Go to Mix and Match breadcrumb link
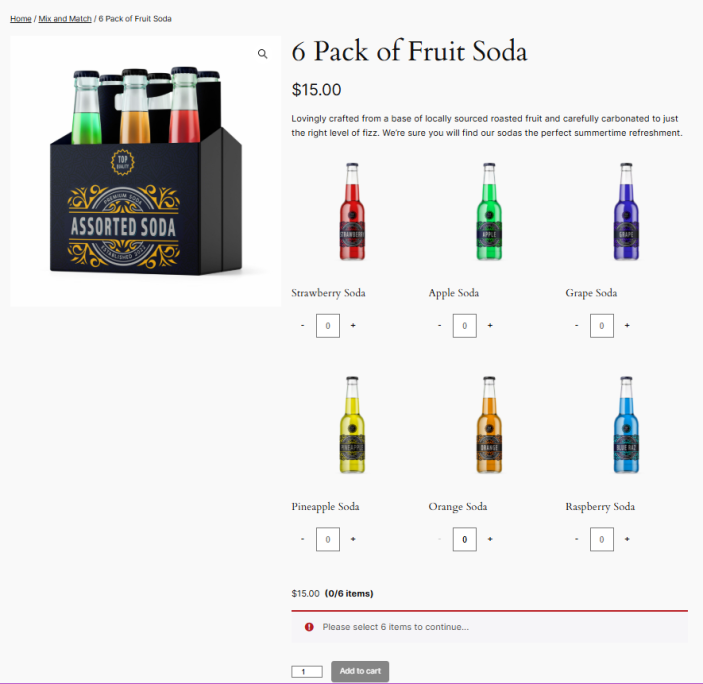The height and width of the screenshot is (684, 703). click(65, 19)
